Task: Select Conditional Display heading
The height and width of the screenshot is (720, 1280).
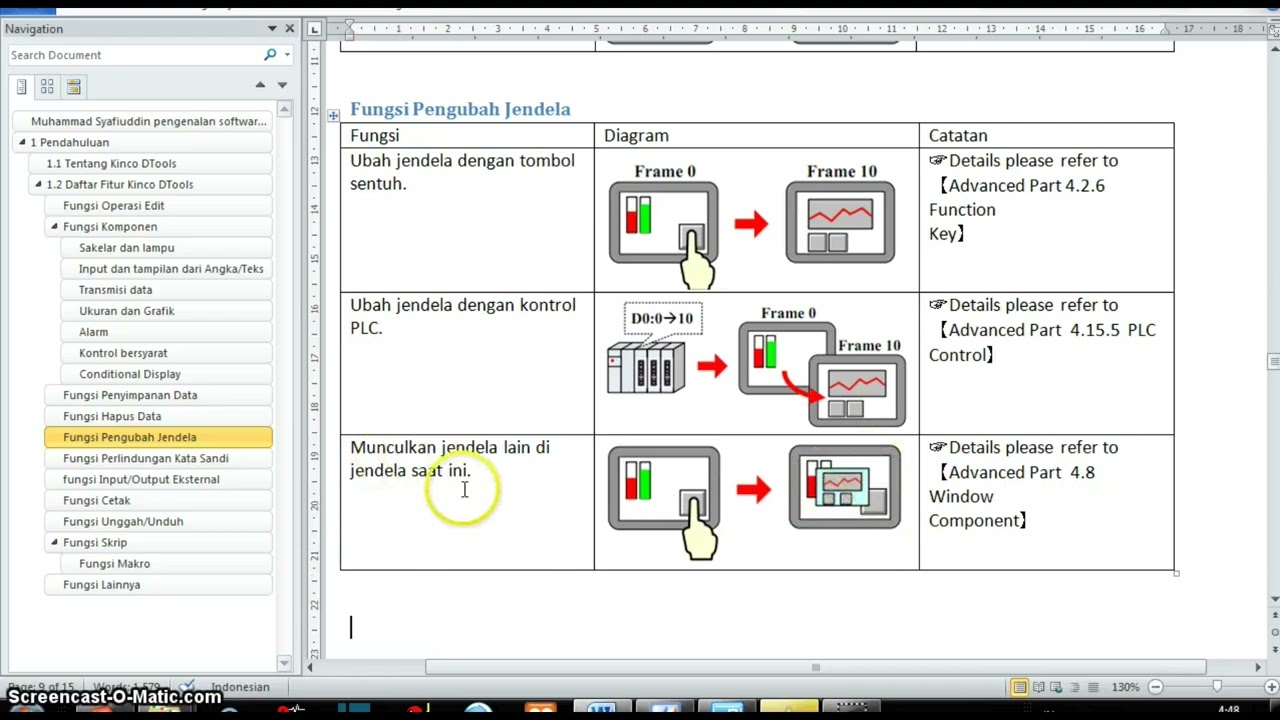Action: 167,373
